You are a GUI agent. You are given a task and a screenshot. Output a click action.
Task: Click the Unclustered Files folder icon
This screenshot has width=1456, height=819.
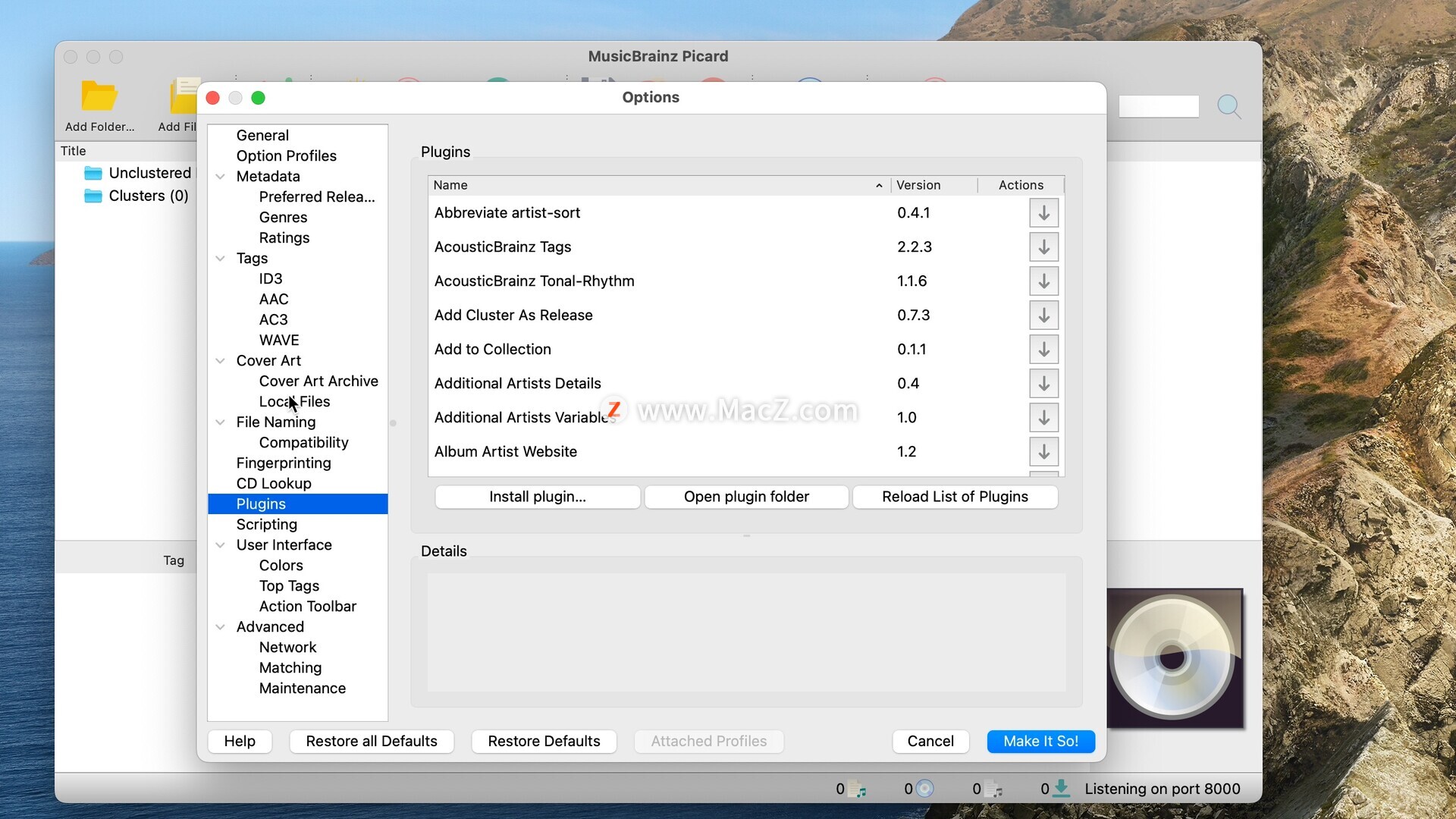93,173
